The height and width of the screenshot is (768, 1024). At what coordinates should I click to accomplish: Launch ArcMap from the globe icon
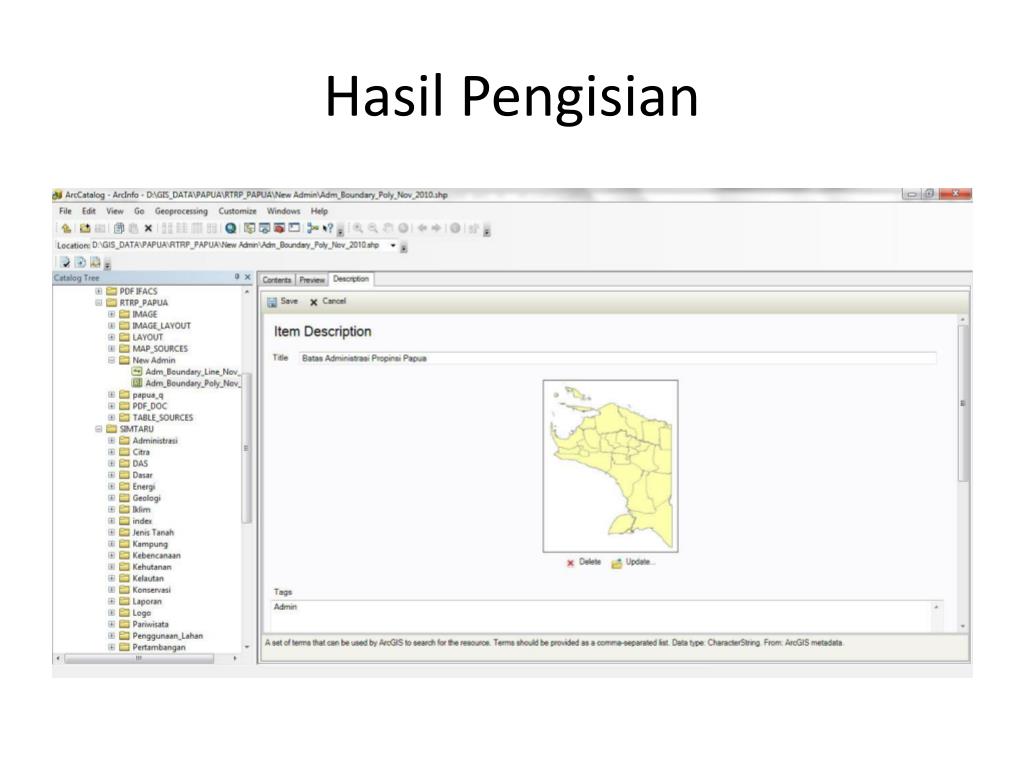(x=231, y=228)
